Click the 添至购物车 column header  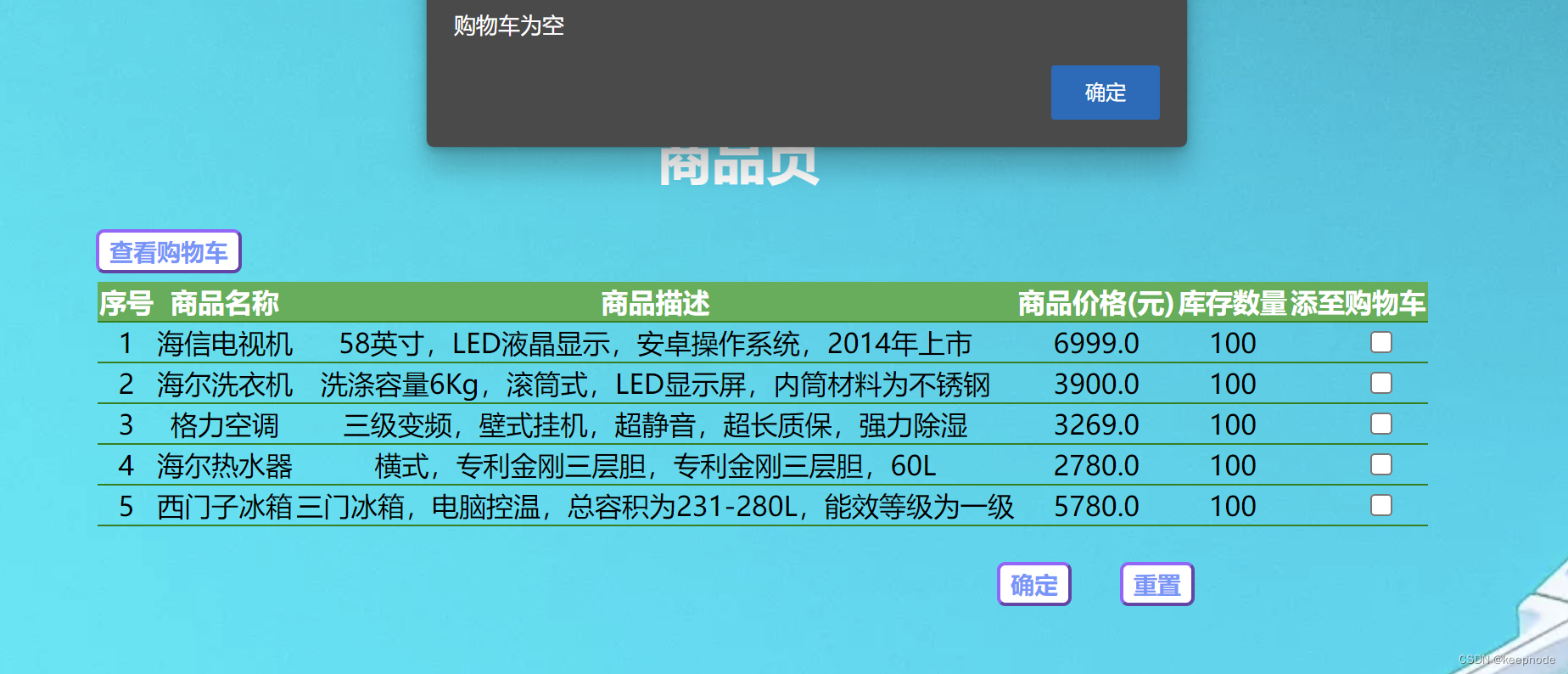pyautogui.click(x=1358, y=303)
